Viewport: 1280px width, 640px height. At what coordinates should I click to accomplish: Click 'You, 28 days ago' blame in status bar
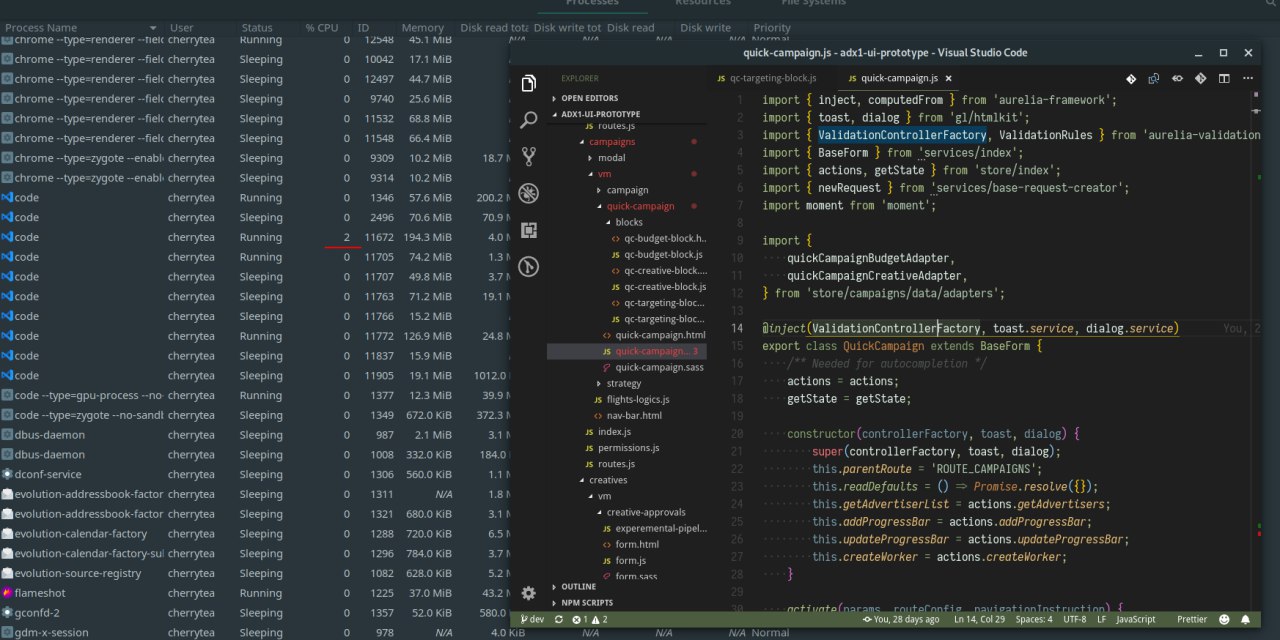(900, 620)
